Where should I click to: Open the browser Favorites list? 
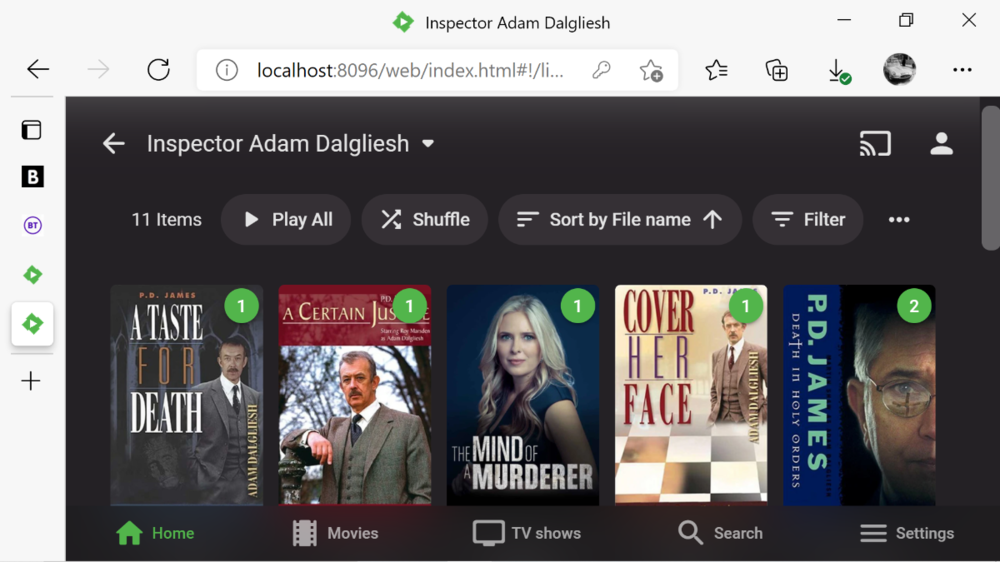coord(717,70)
